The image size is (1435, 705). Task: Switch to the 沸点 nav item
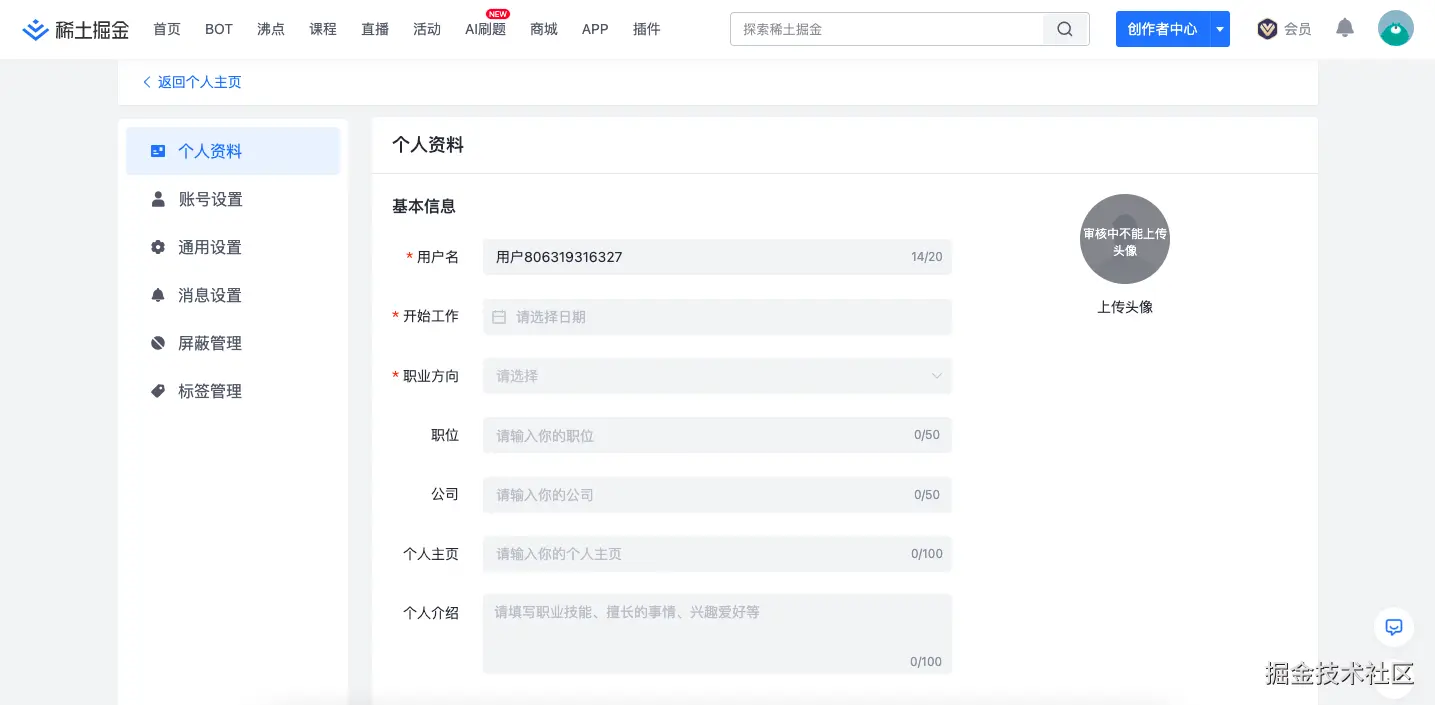tap(270, 29)
